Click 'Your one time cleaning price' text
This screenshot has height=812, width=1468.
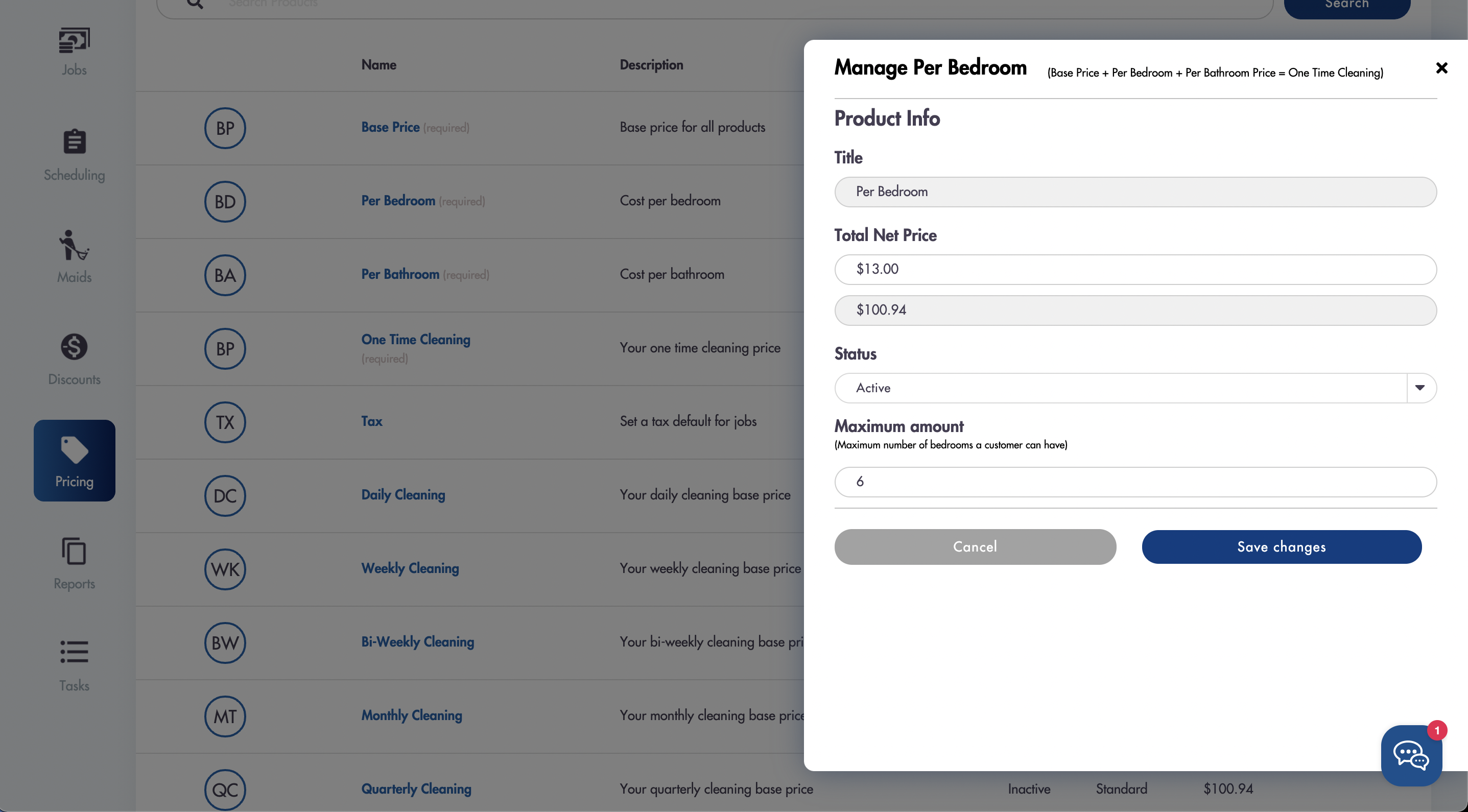point(700,347)
